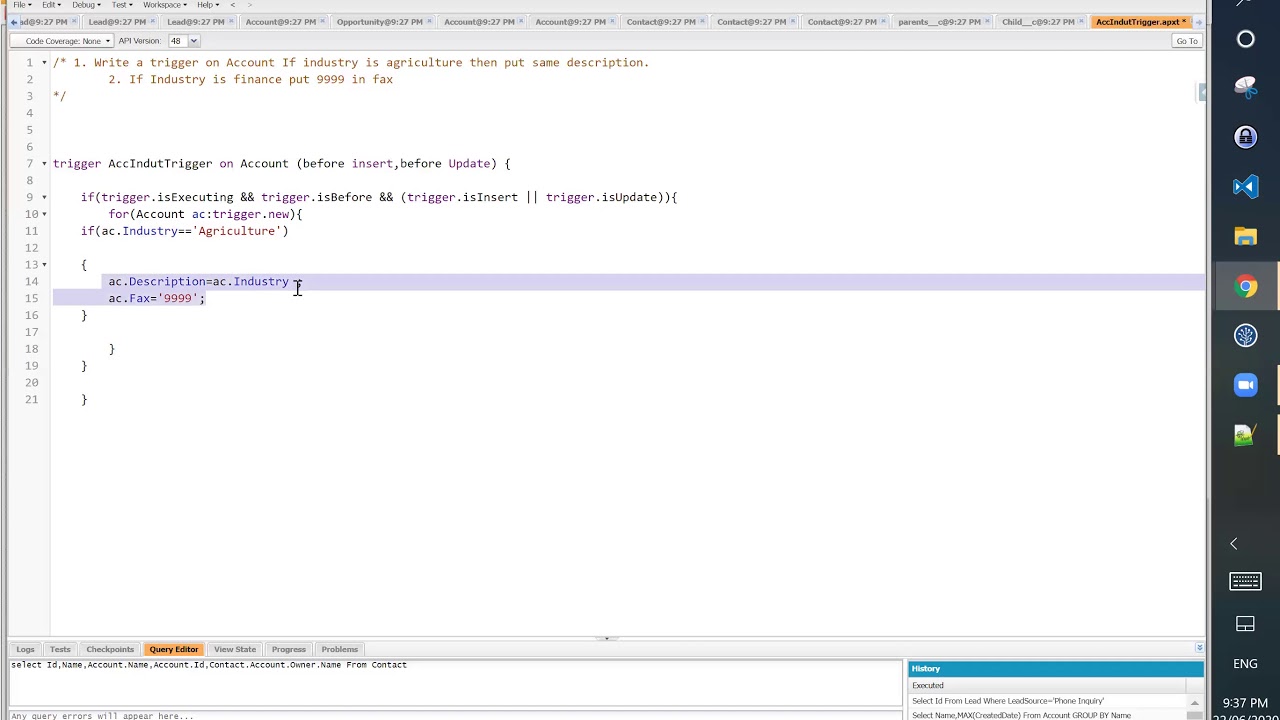Screen dimensions: 1280x720
Task: Fold the if block at line 9
Action: tap(44, 198)
